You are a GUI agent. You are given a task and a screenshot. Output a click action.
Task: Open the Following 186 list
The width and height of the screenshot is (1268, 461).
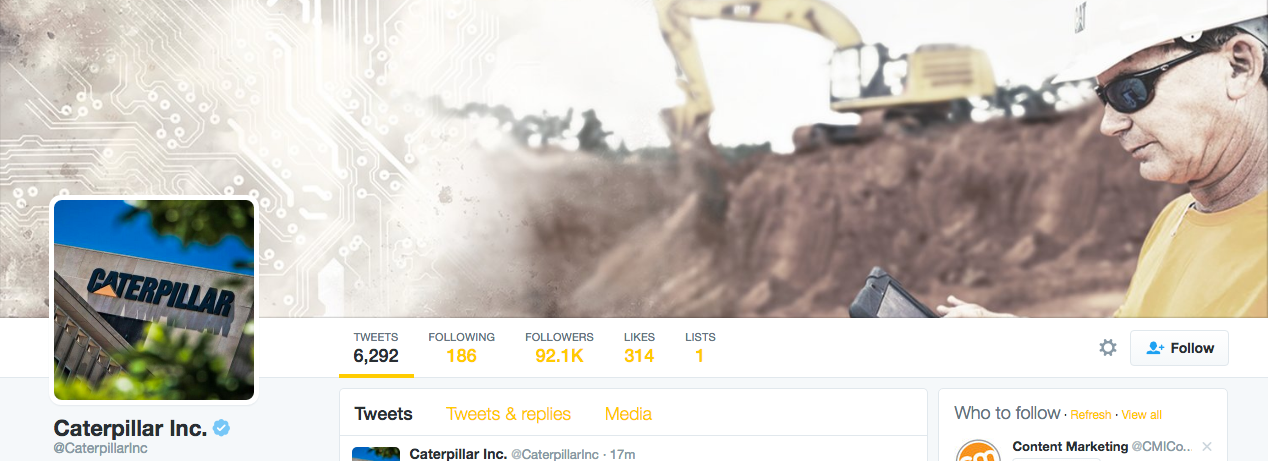tap(461, 347)
